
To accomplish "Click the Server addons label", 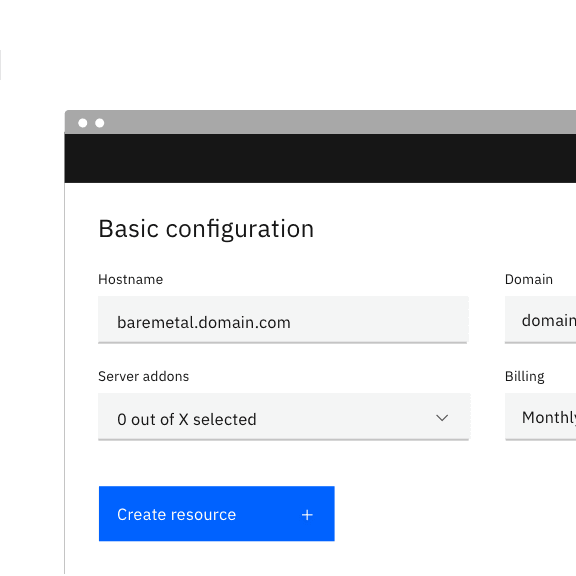I will pyautogui.click(x=143, y=377).
